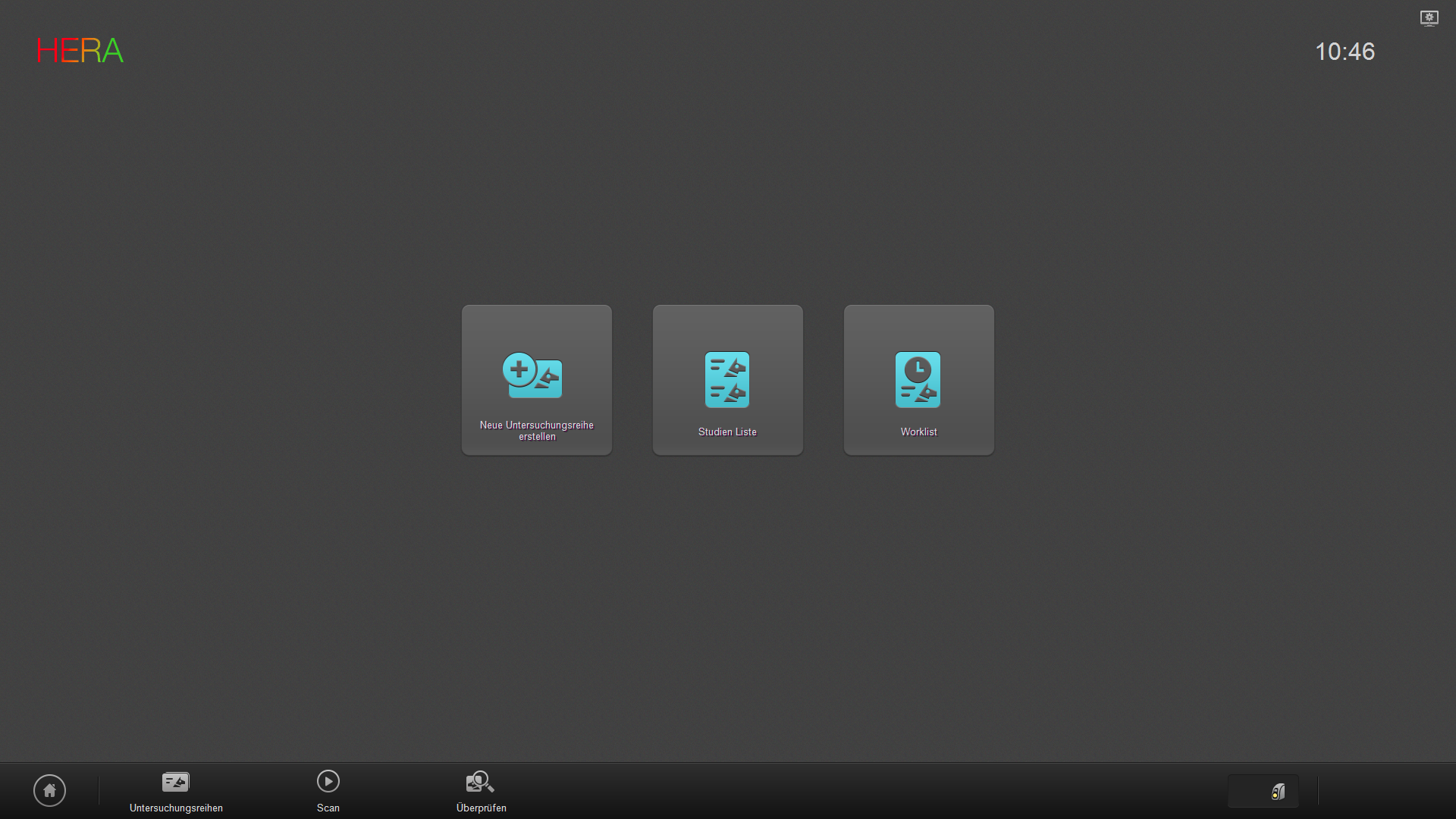Image resolution: width=1456 pixels, height=819 pixels.
Task: Click the empty top area of the Studien Liste tile
Action: (x=727, y=326)
